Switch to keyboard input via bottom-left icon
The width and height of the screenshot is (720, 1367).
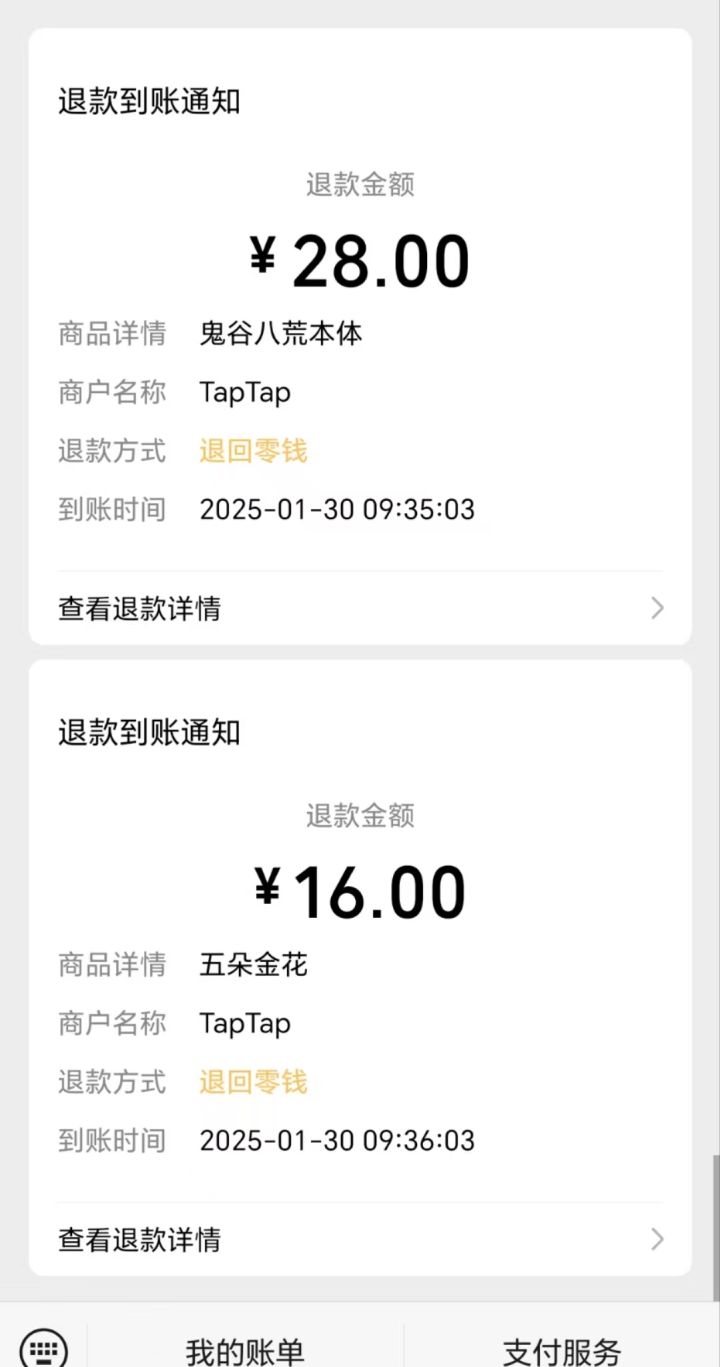(43, 1347)
